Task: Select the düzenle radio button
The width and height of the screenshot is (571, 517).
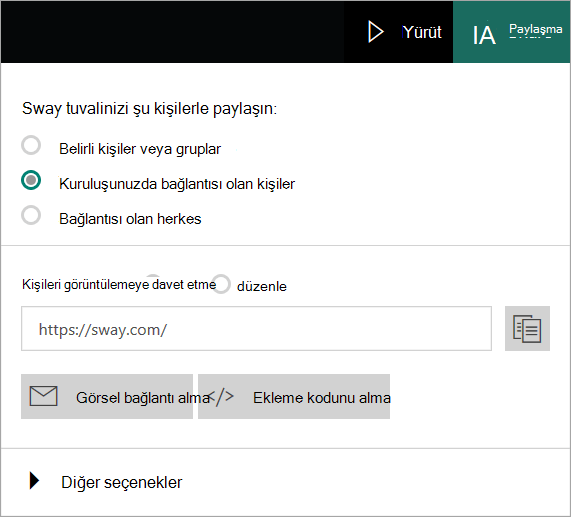Action: coord(221,284)
